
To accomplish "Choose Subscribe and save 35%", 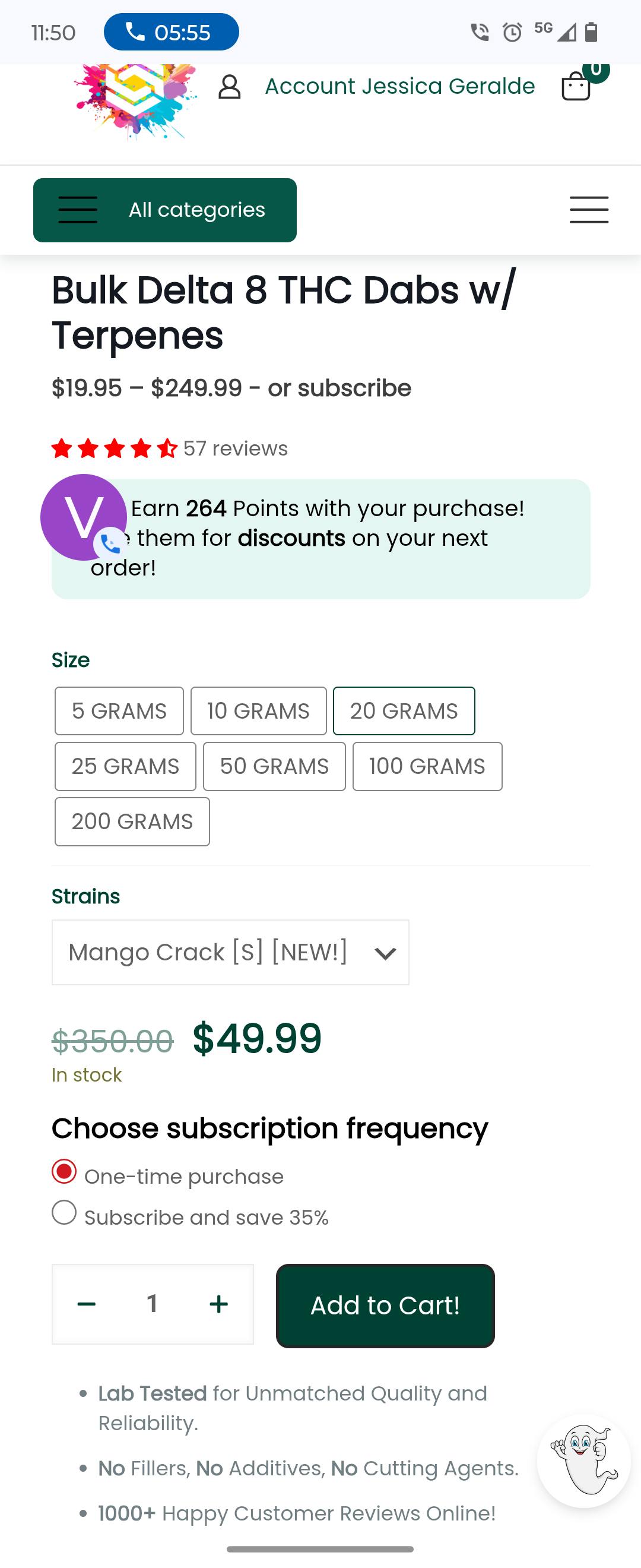I will [x=65, y=1212].
